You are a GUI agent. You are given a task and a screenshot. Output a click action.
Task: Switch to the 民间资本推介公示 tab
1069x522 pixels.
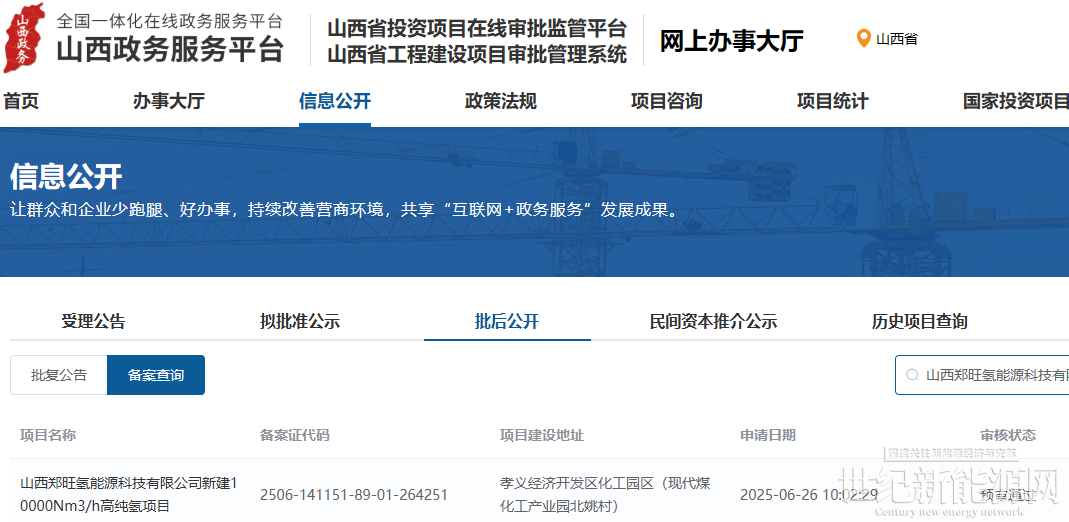pyautogui.click(x=714, y=322)
